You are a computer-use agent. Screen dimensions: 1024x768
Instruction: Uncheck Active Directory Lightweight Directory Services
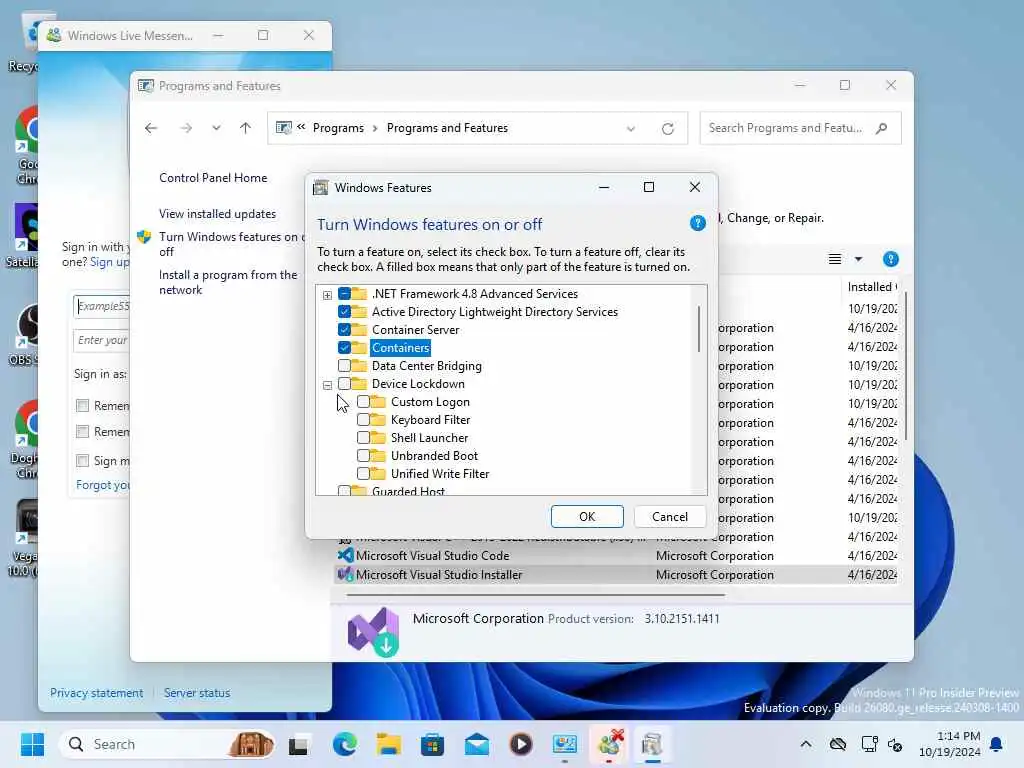click(x=344, y=312)
